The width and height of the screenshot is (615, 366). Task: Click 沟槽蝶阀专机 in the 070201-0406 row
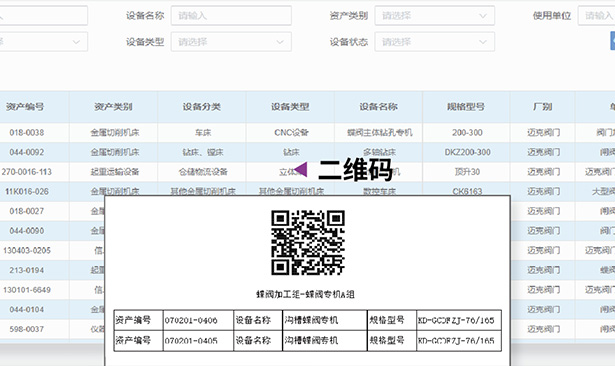pyautogui.click(x=311, y=320)
